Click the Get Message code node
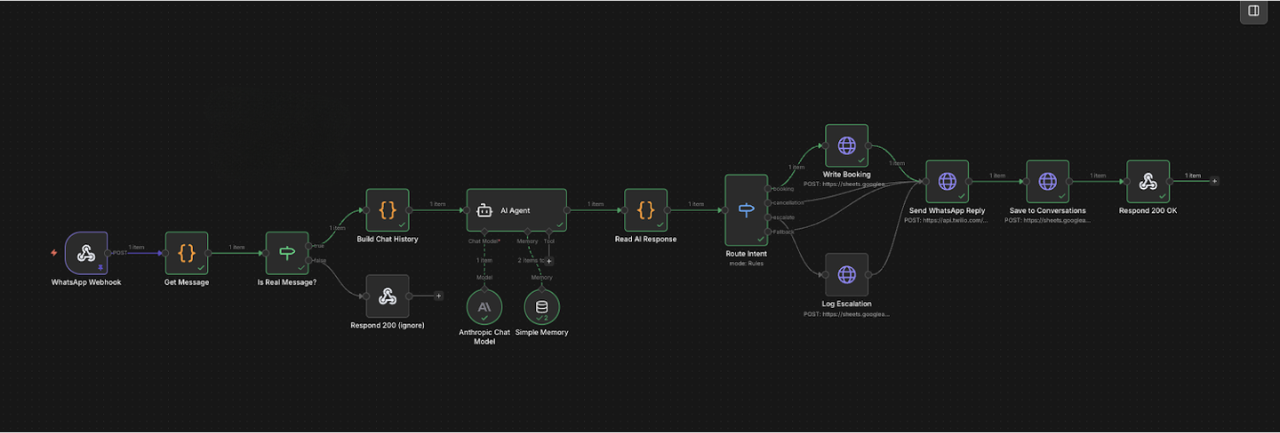This screenshot has height=433, width=1280. click(186, 253)
